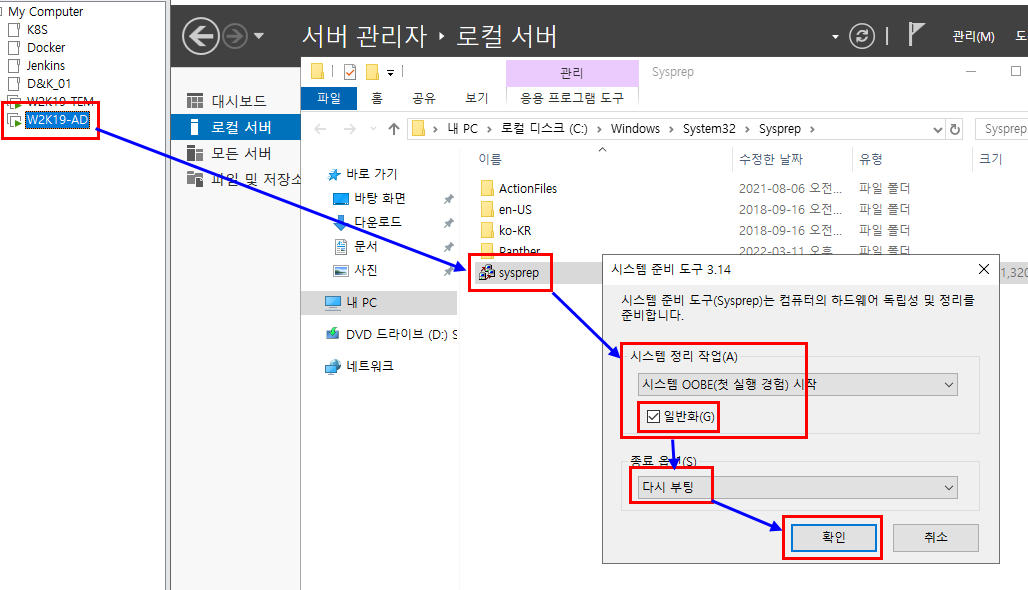Select 네트워크 in navigation pane
Screen dimensions: 1028x590
point(370,366)
